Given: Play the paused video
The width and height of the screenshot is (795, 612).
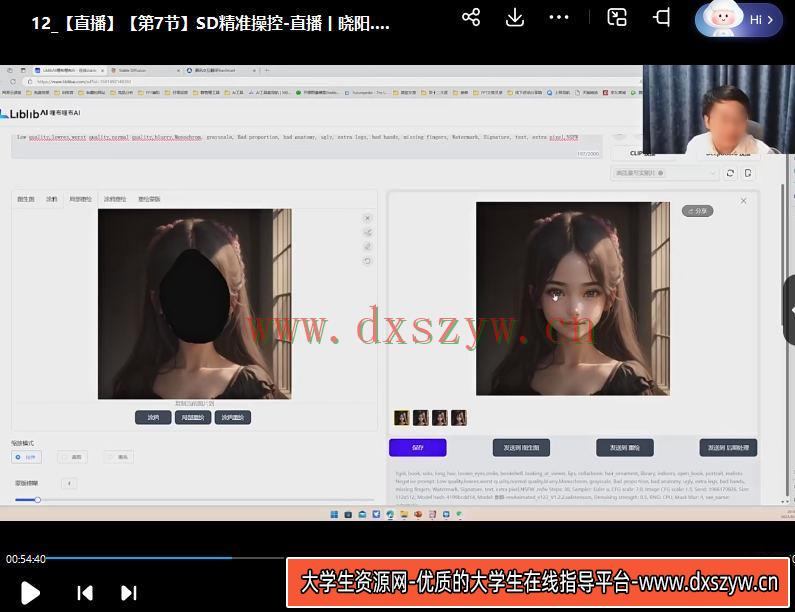Looking at the screenshot, I should coord(30,593).
